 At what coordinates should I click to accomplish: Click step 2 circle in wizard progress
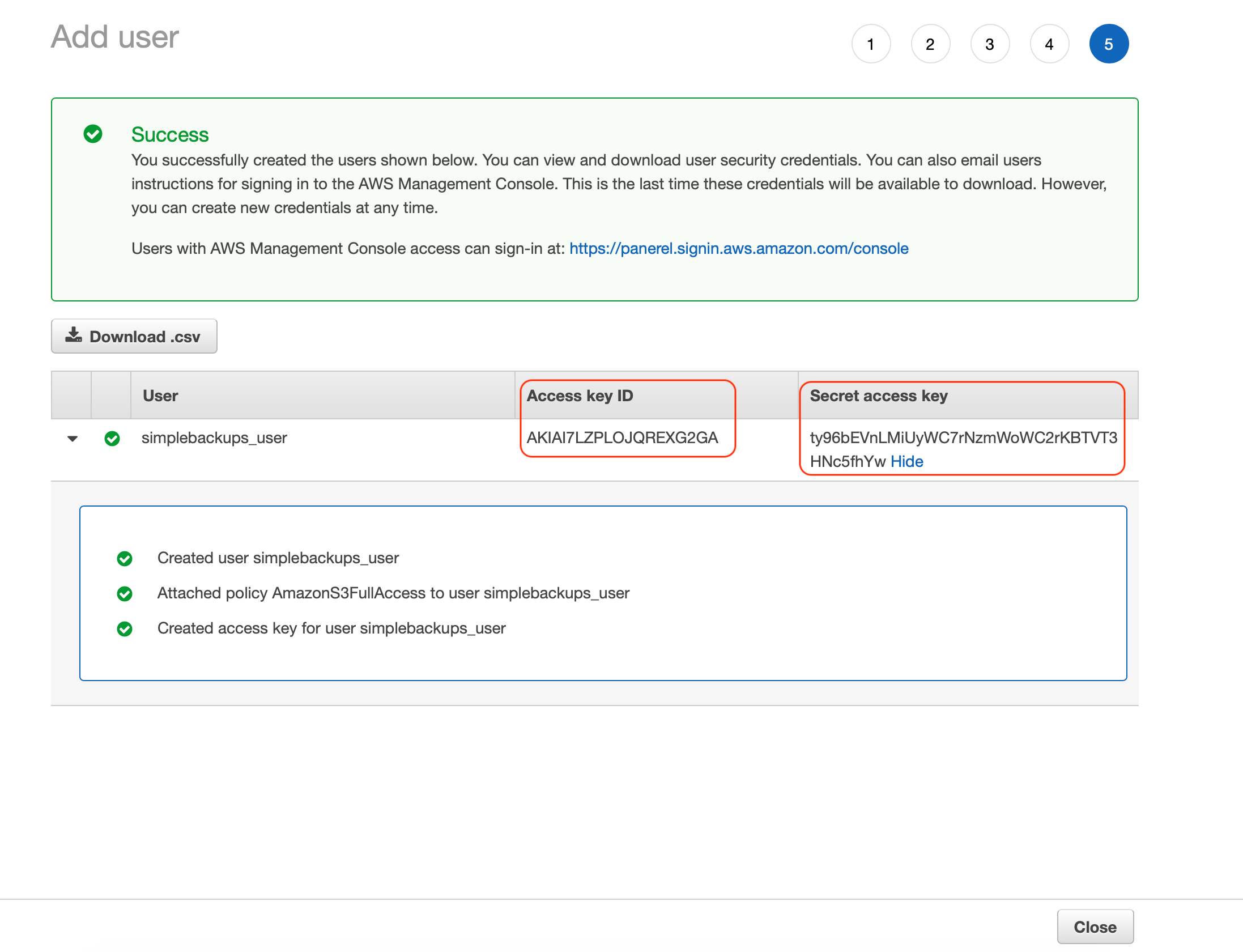[x=930, y=43]
